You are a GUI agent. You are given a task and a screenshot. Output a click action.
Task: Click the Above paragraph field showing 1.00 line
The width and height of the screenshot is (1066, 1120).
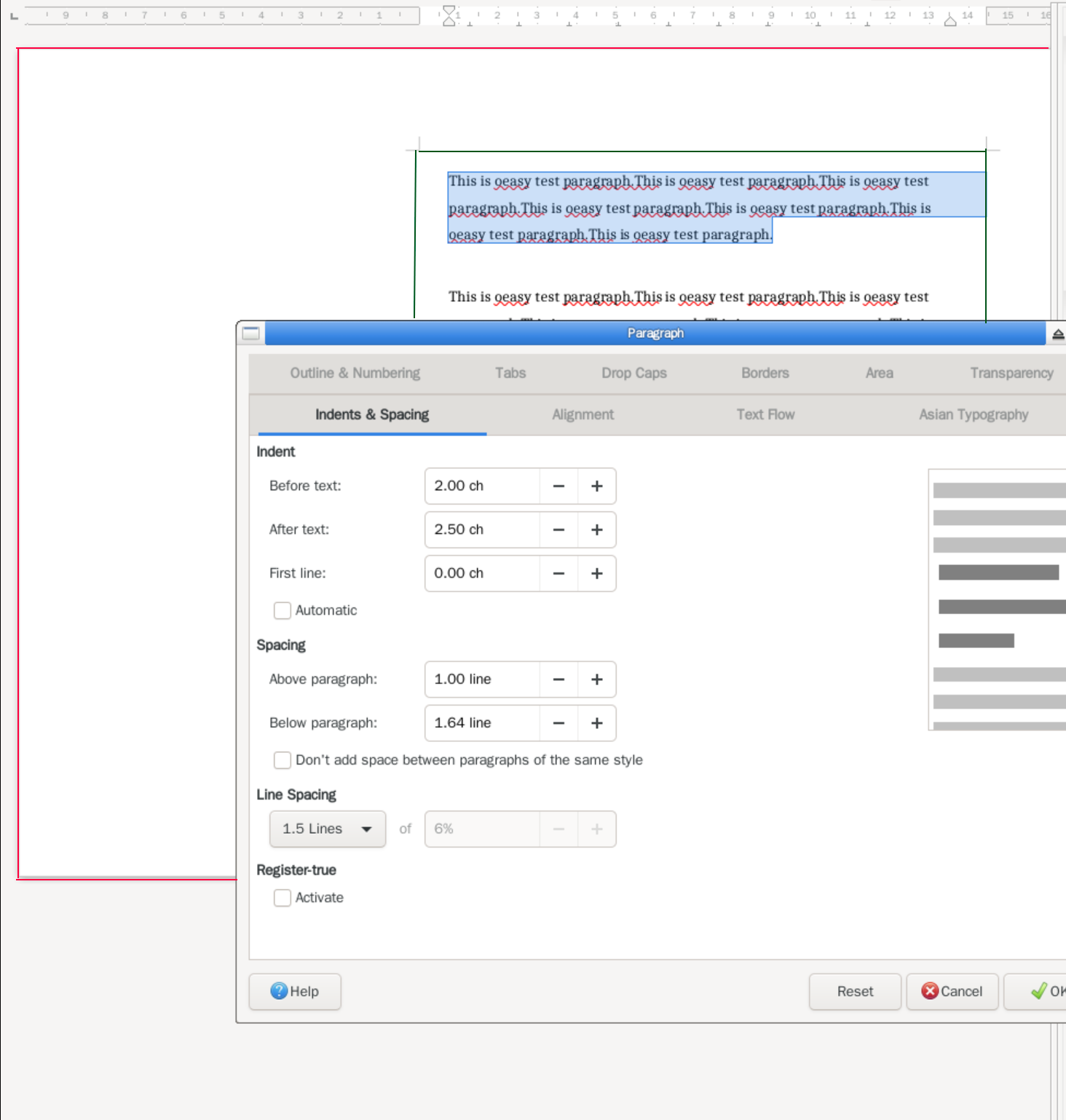(482, 679)
